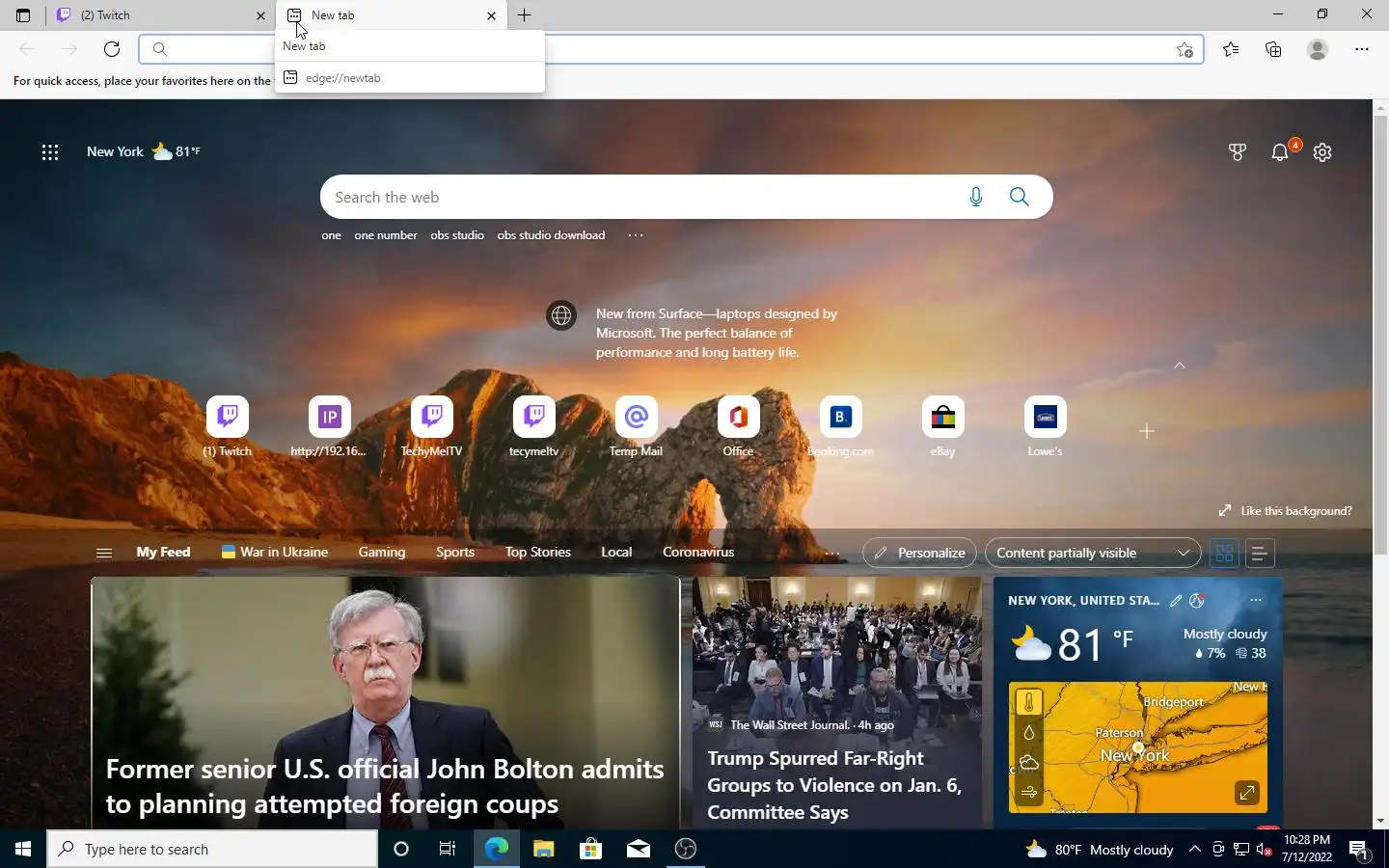Viewport: 1389px width, 868px height.
Task: Search the suggestion 'obs studio'
Action: click(457, 235)
